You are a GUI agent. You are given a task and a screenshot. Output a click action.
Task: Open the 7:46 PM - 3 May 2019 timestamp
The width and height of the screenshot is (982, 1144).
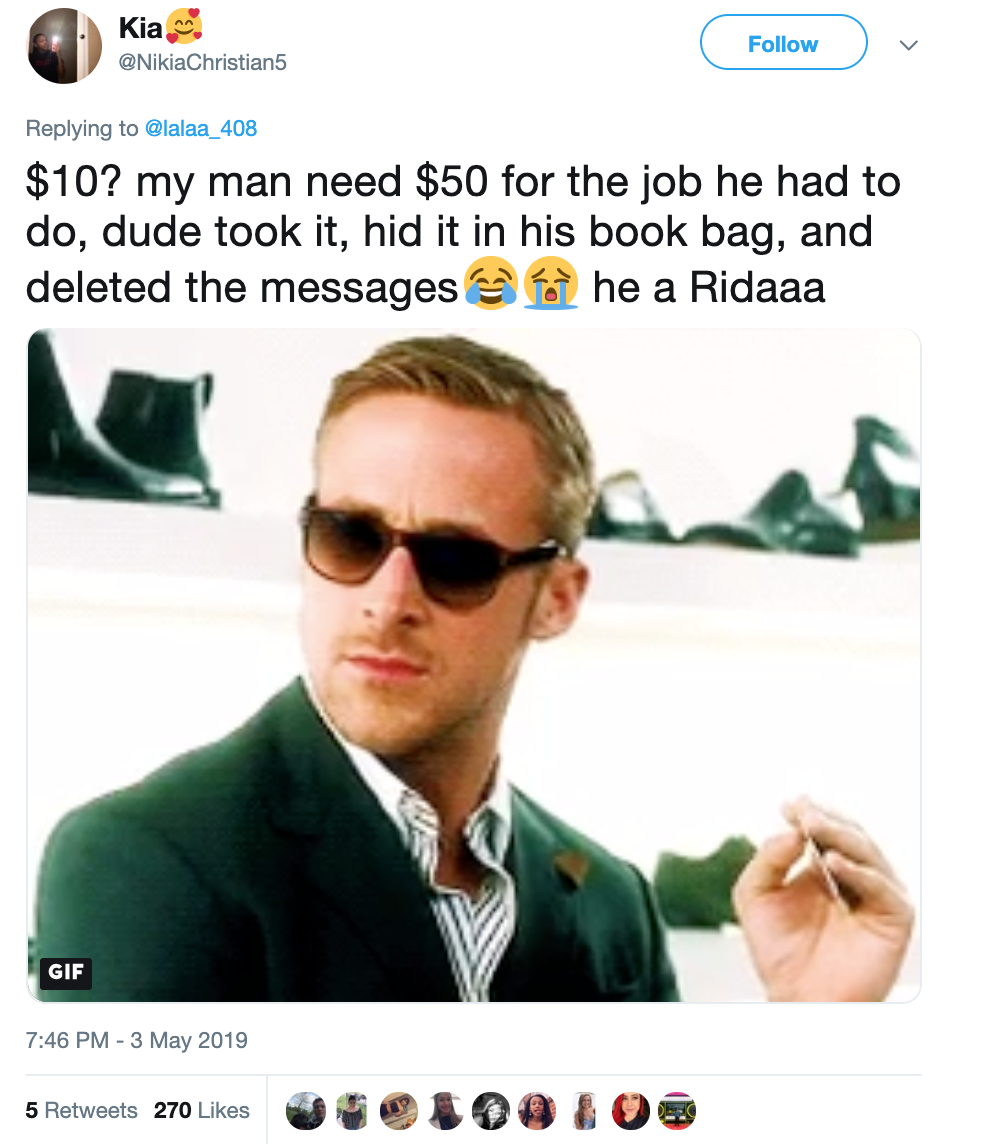pos(136,1040)
